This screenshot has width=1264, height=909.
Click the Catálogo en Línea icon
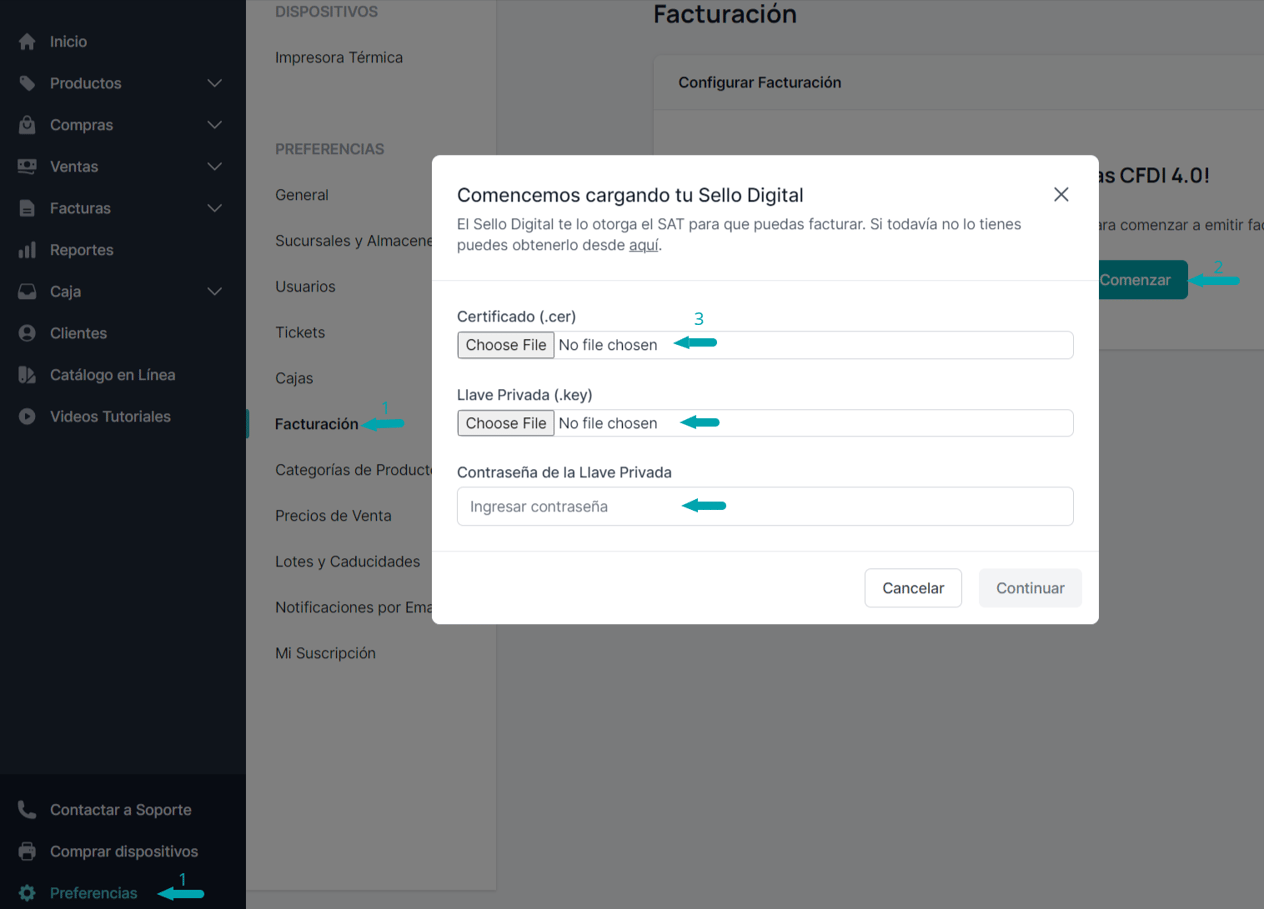click(25, 374)
